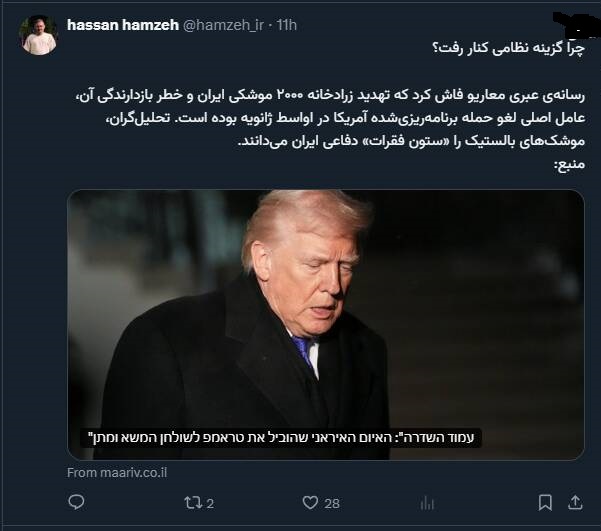This screenshot has height=531, width=601.
Task: Click the 11h timestamp
Action: click(286, 25)
